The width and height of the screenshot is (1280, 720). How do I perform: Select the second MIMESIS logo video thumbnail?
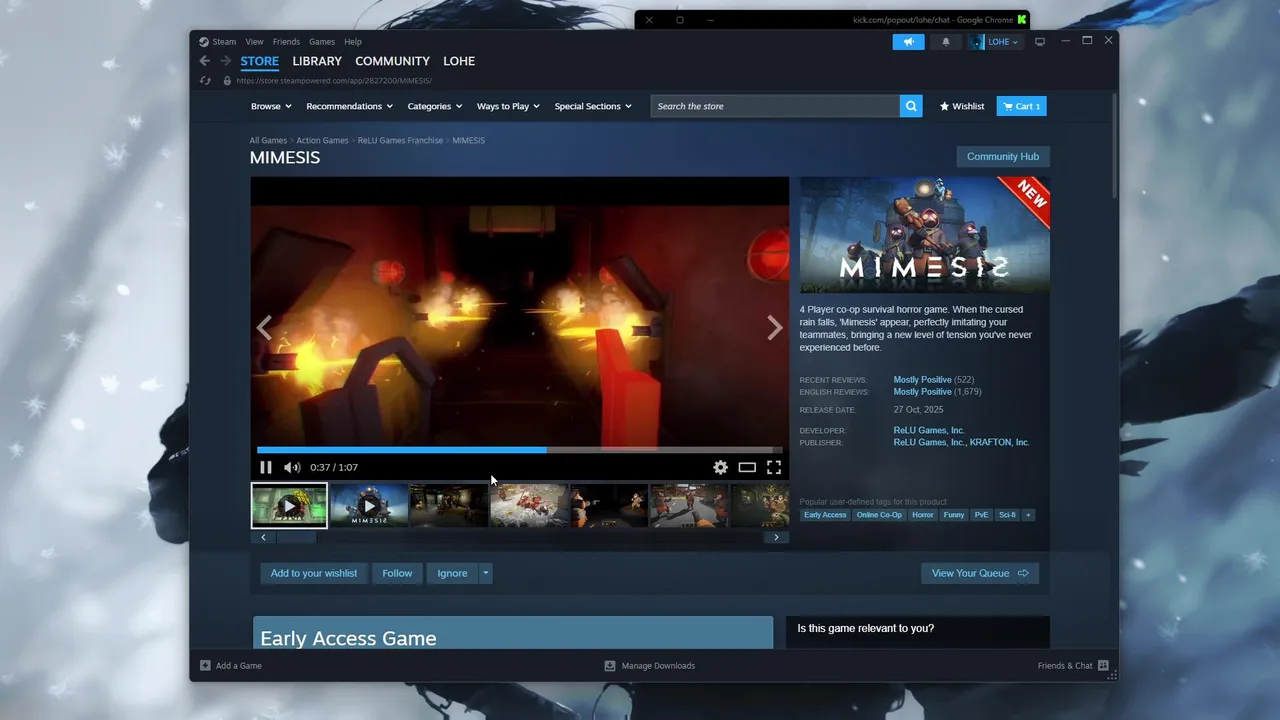point(369,506)
